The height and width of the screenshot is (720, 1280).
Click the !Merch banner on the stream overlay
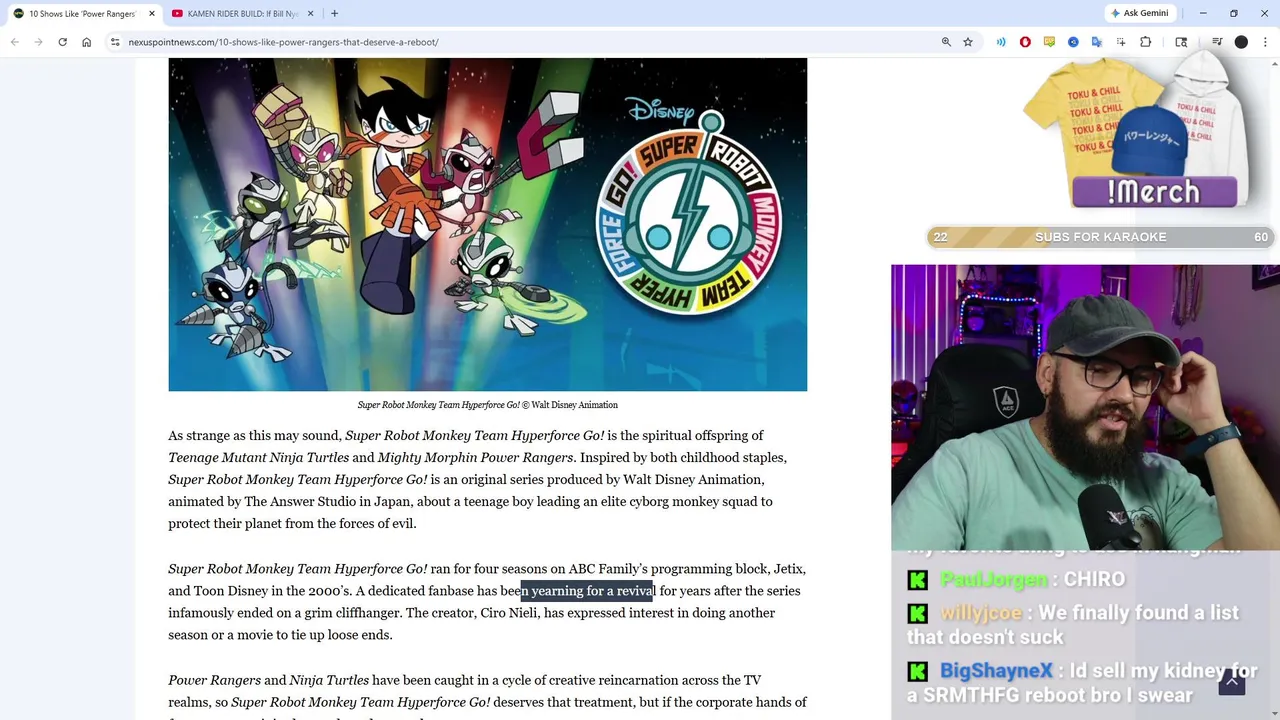coord(1154,192)
